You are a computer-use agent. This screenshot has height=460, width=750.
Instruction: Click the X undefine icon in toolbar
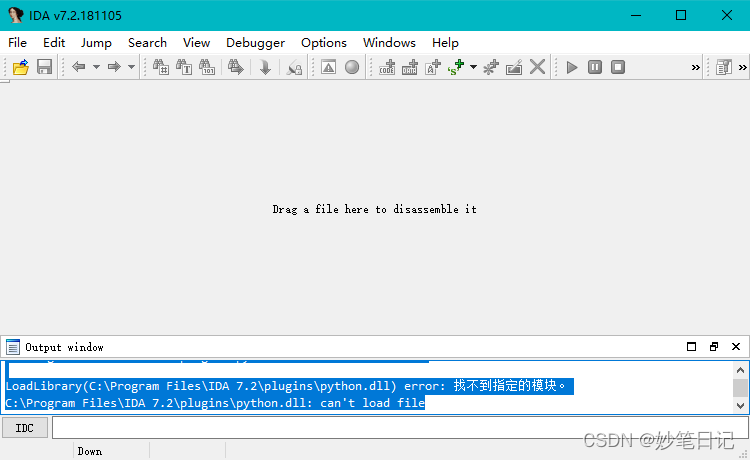tap(538, 67)
